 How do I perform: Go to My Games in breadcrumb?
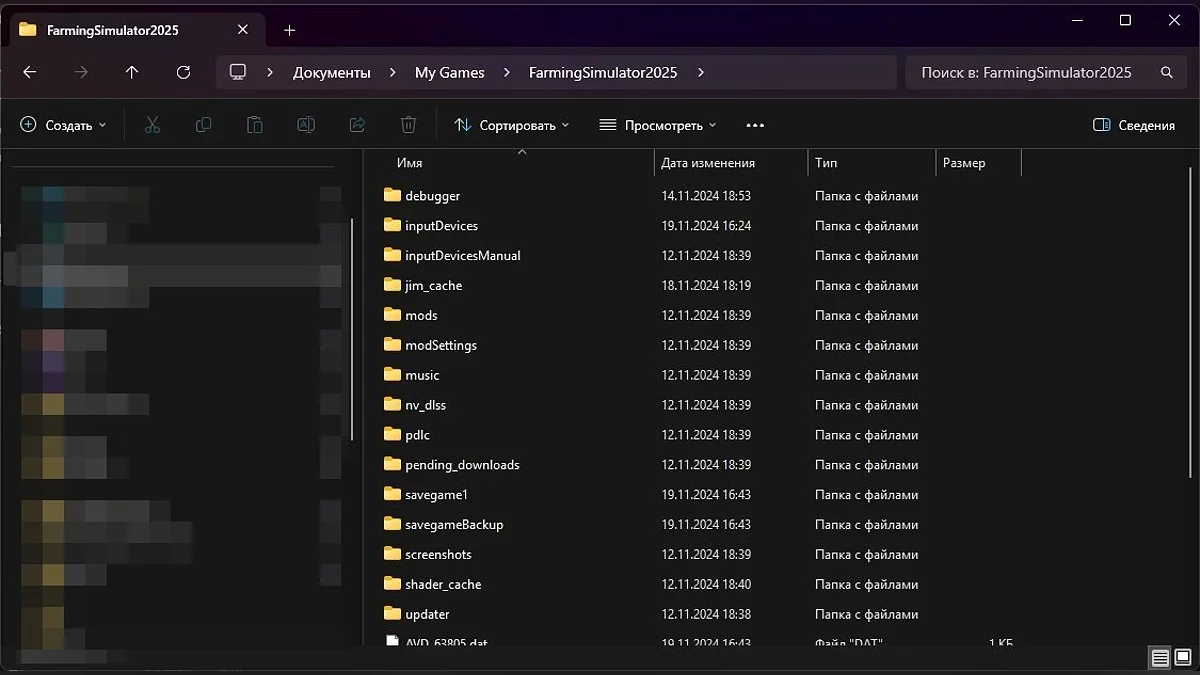(x=449, y=72)
